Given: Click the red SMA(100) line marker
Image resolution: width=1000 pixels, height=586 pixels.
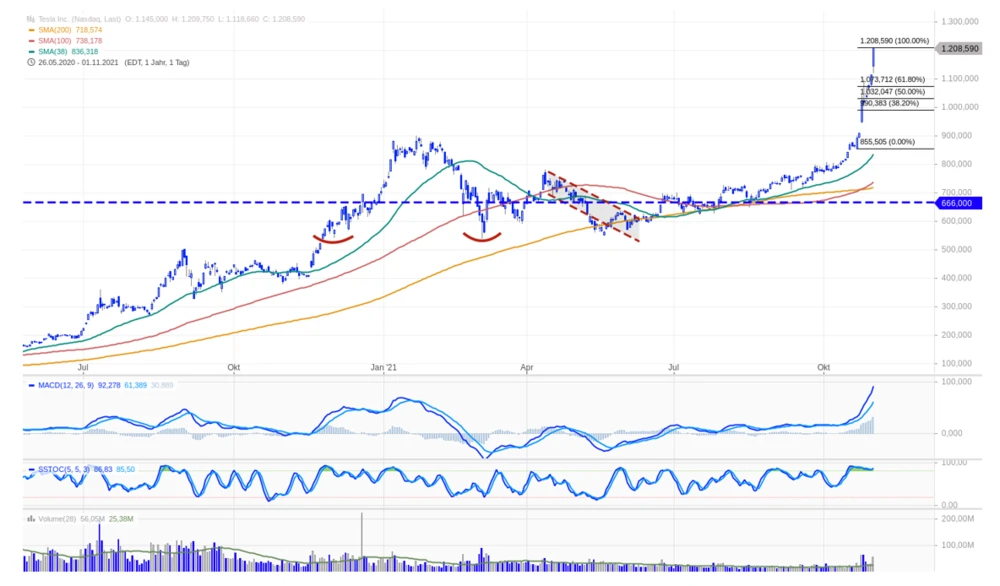Looking at the screenshot, I should pos(30,41).
